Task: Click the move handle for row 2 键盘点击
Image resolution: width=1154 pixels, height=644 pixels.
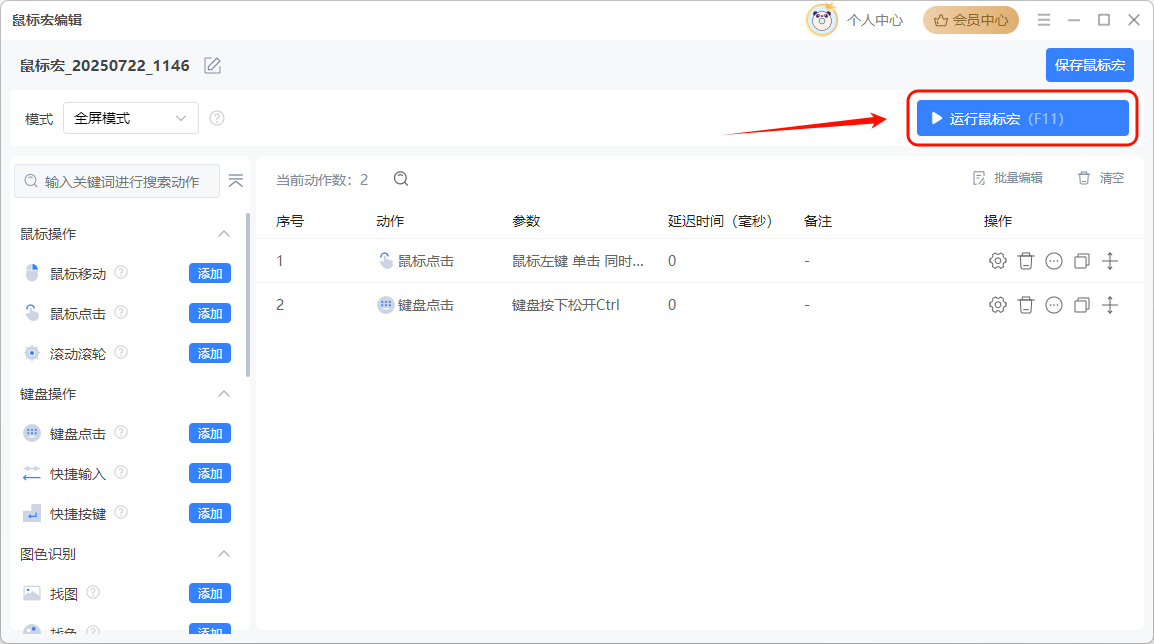Action: tap(1110, 305)
